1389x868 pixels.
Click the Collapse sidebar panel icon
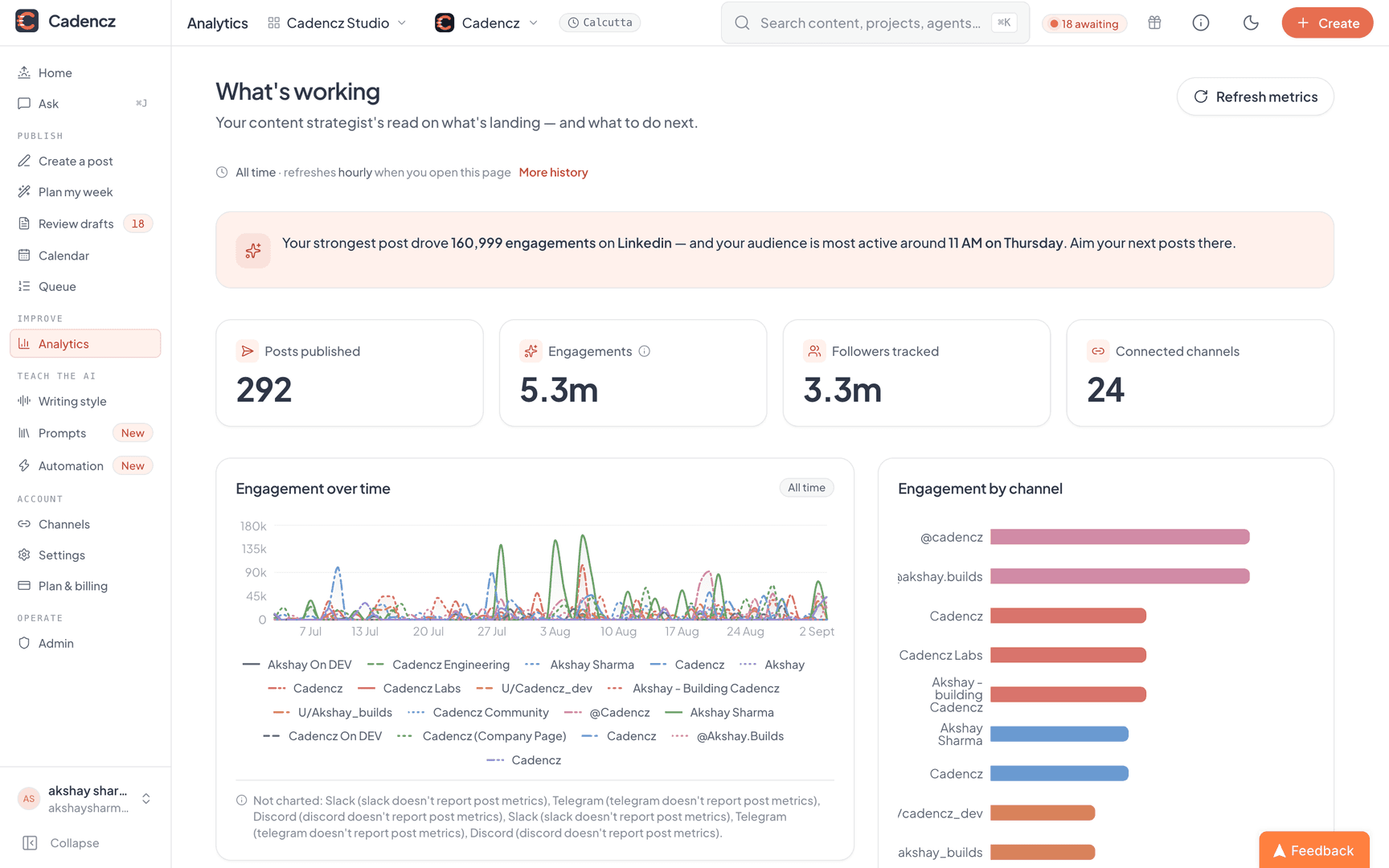pyautogui.click(x=30, y=843)
